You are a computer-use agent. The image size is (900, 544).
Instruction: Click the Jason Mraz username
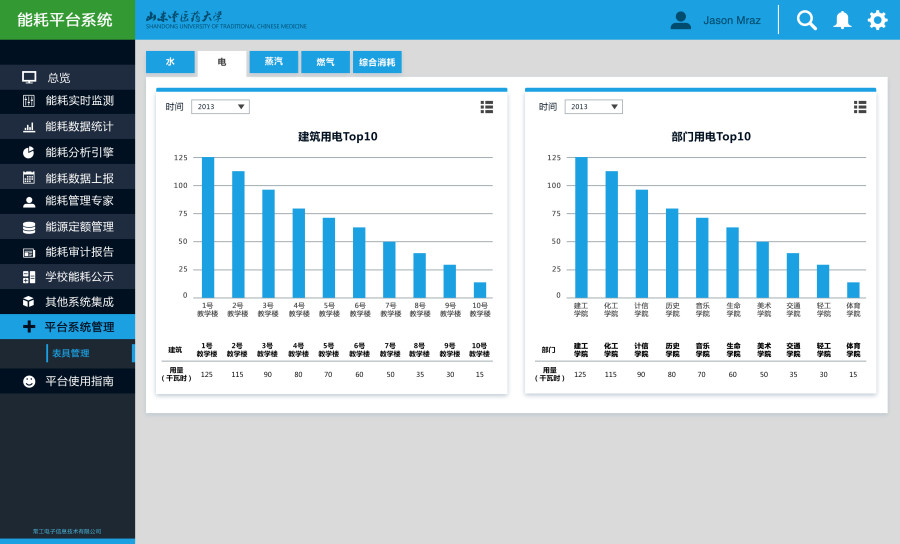732,21
